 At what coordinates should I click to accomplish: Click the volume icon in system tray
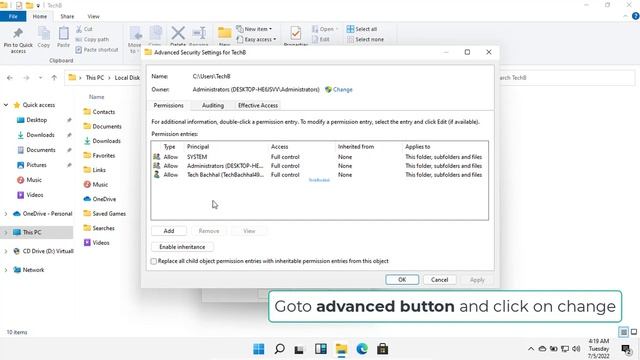click(x=576, y=349)
